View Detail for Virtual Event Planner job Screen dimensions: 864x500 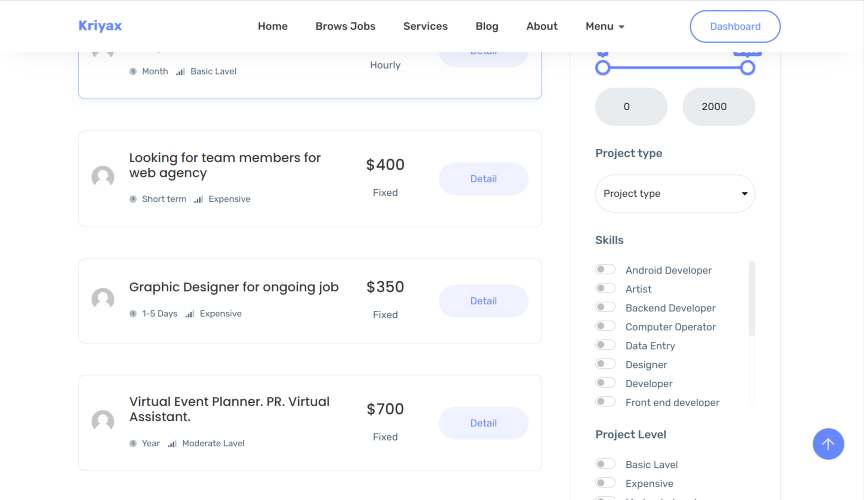click(483, 423)
